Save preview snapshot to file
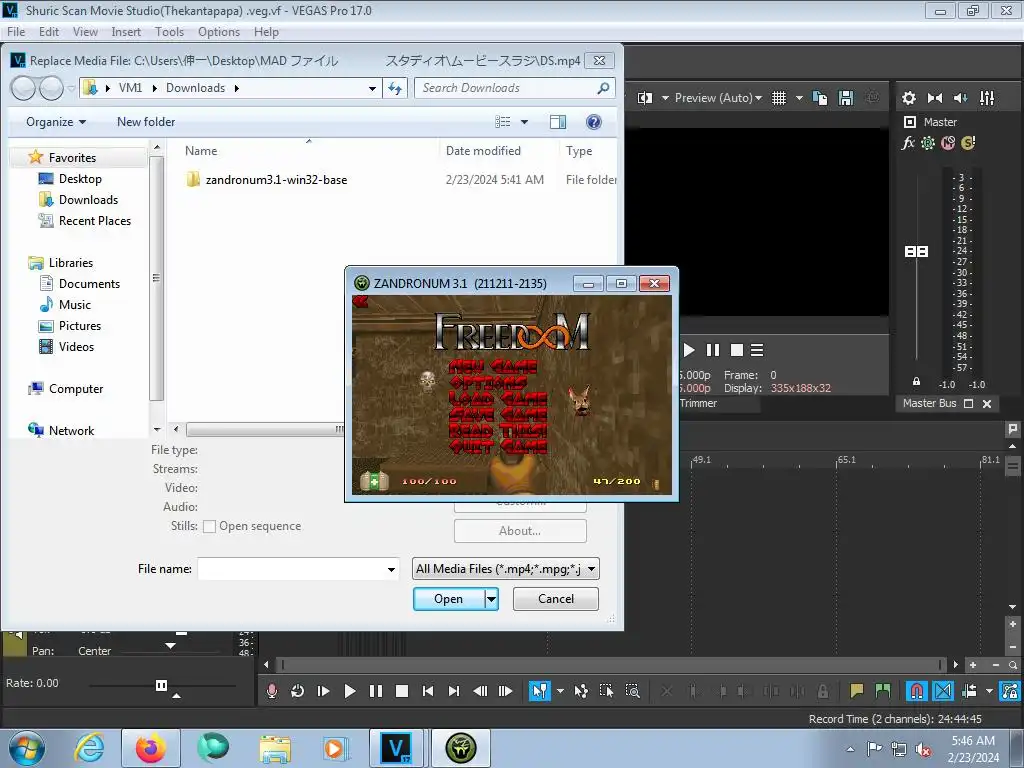This screenshot has width=1024, height=768. click(846, 98)
